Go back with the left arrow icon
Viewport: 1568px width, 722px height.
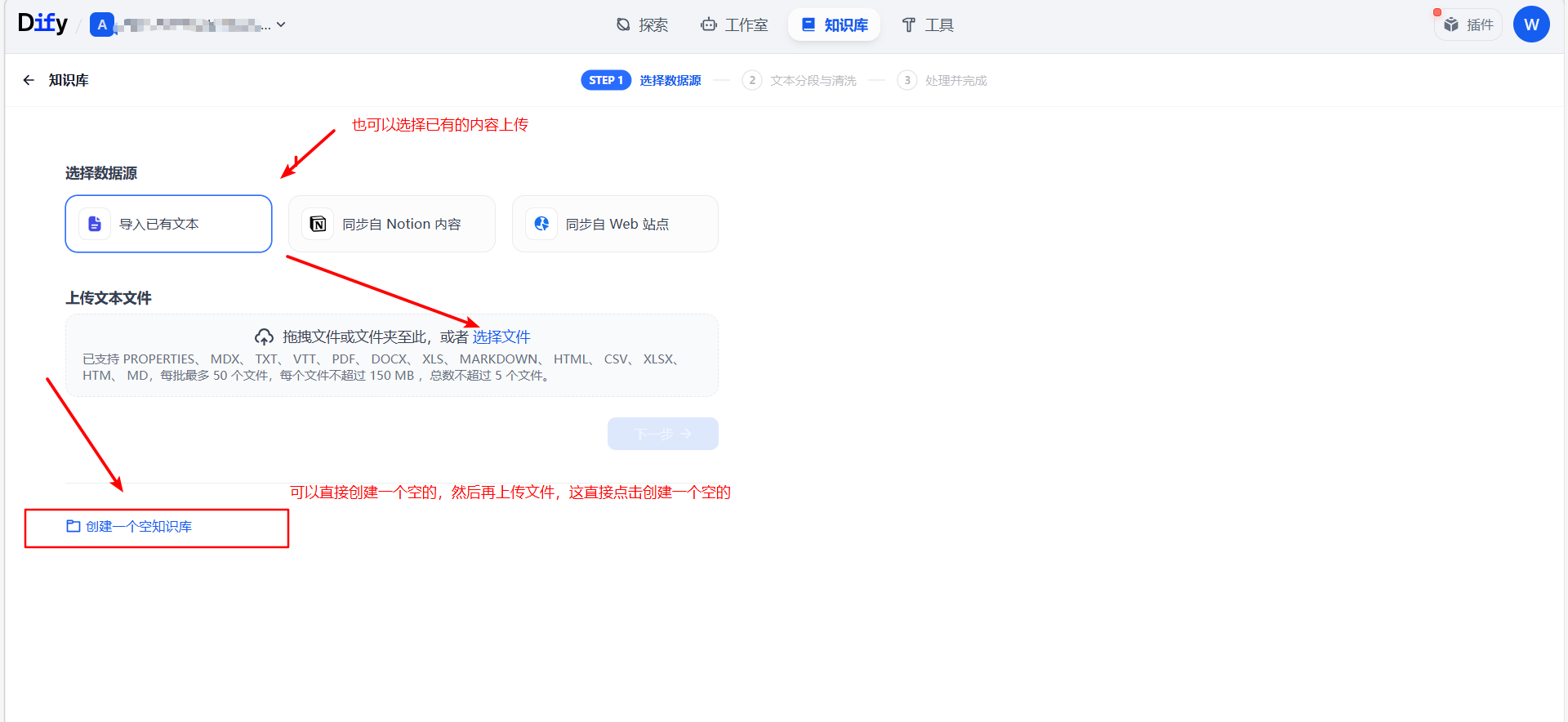[29, 80]
